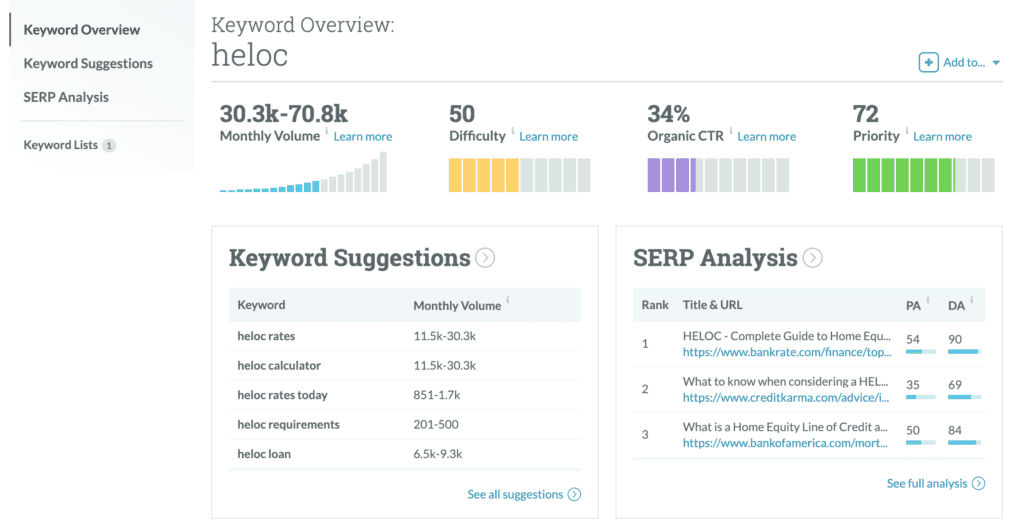Screen dimensions: 1024x528
Task: Click the plus icon beside Add to
Action: (928, 63)
